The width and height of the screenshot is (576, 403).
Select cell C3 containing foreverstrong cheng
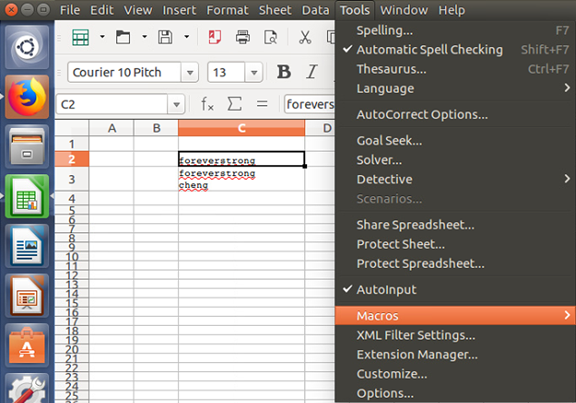(x=241, y=179)
